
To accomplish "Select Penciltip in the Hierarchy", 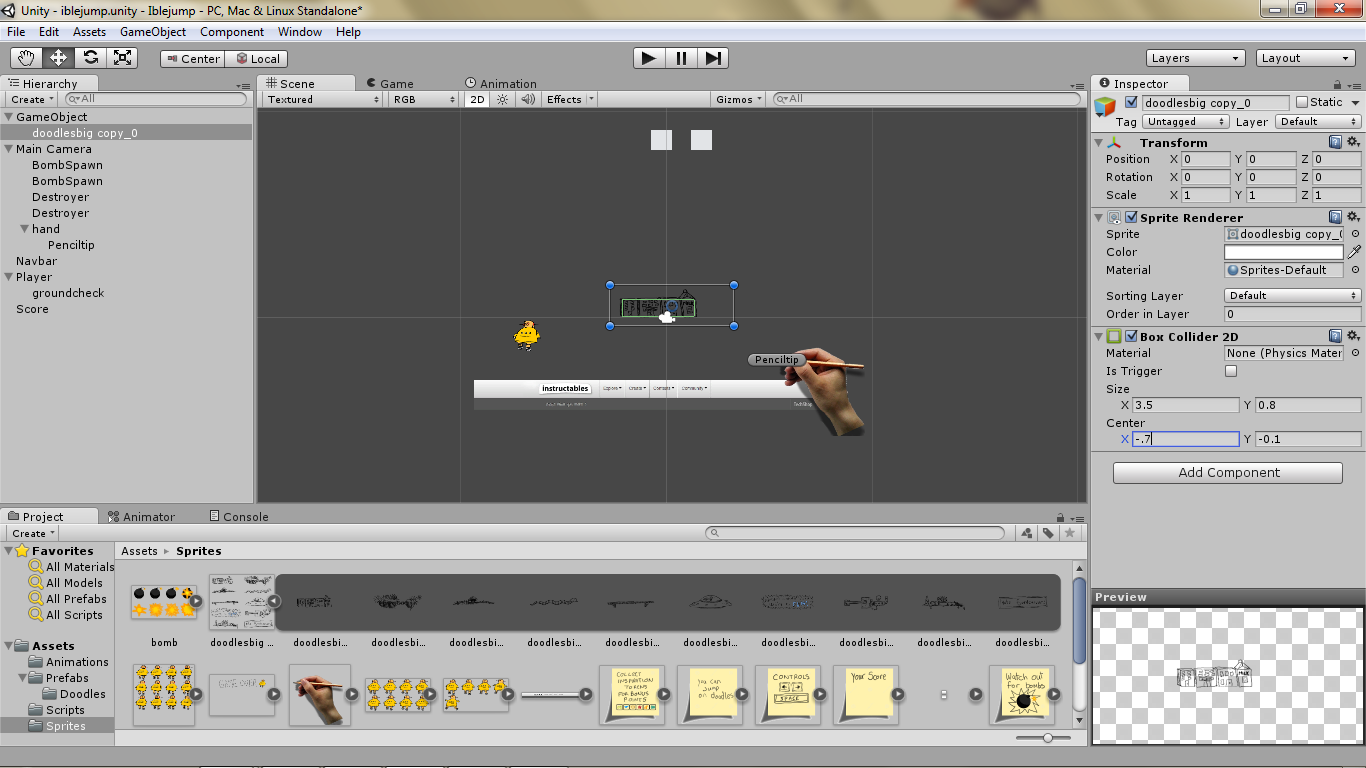I will click(71, 245).
